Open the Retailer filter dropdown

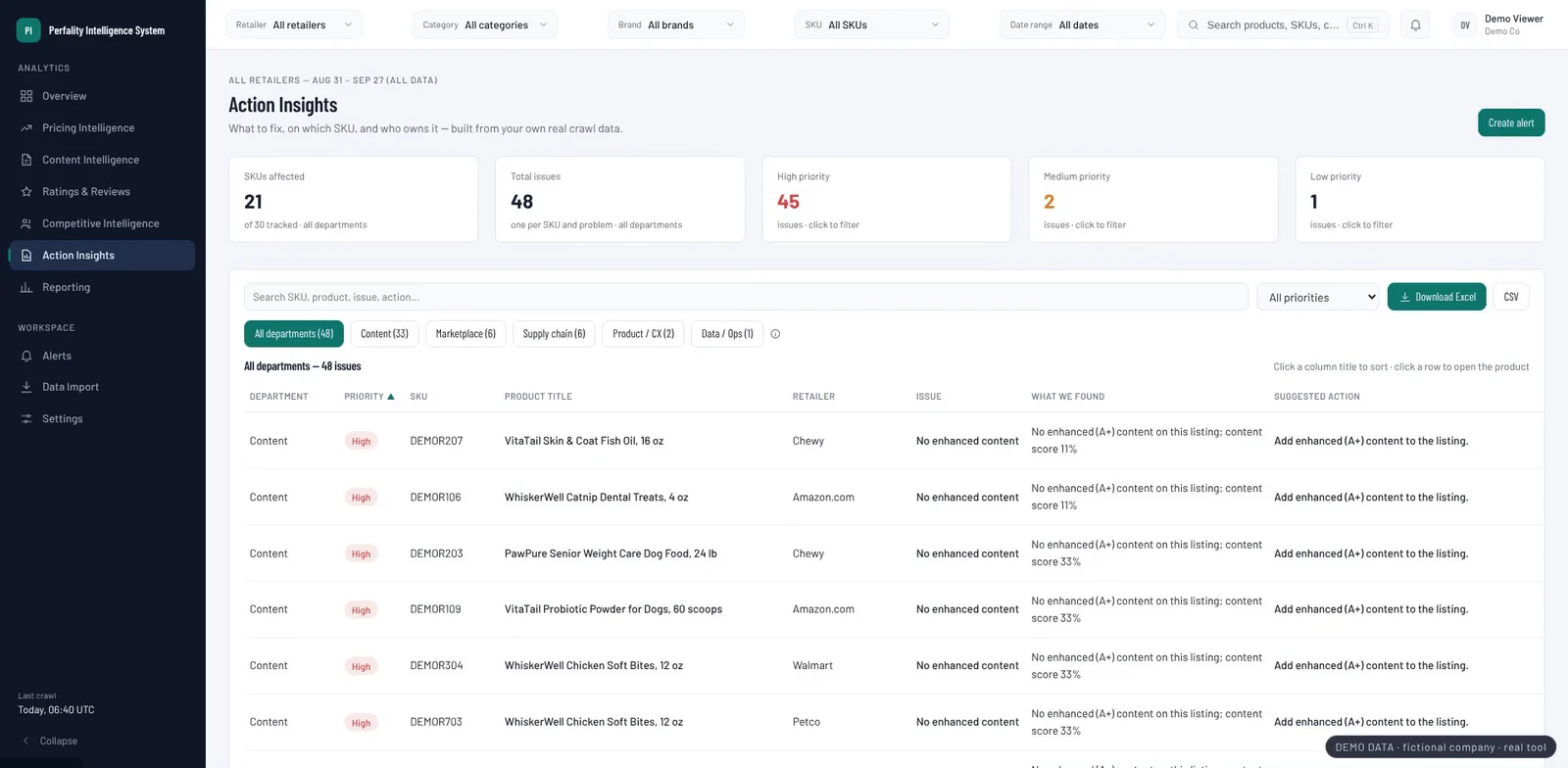294,24
